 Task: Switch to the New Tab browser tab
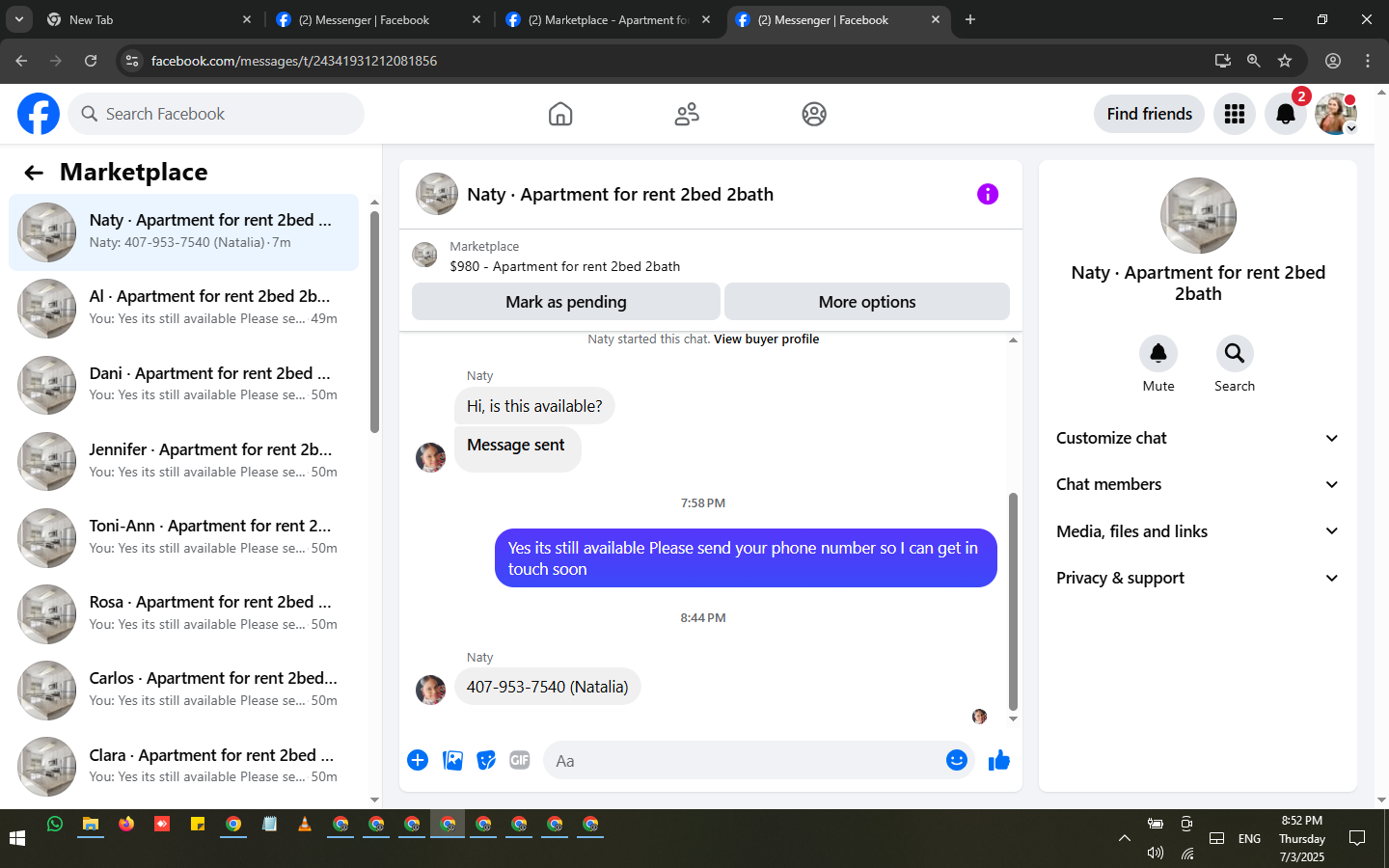coord(149,19)
